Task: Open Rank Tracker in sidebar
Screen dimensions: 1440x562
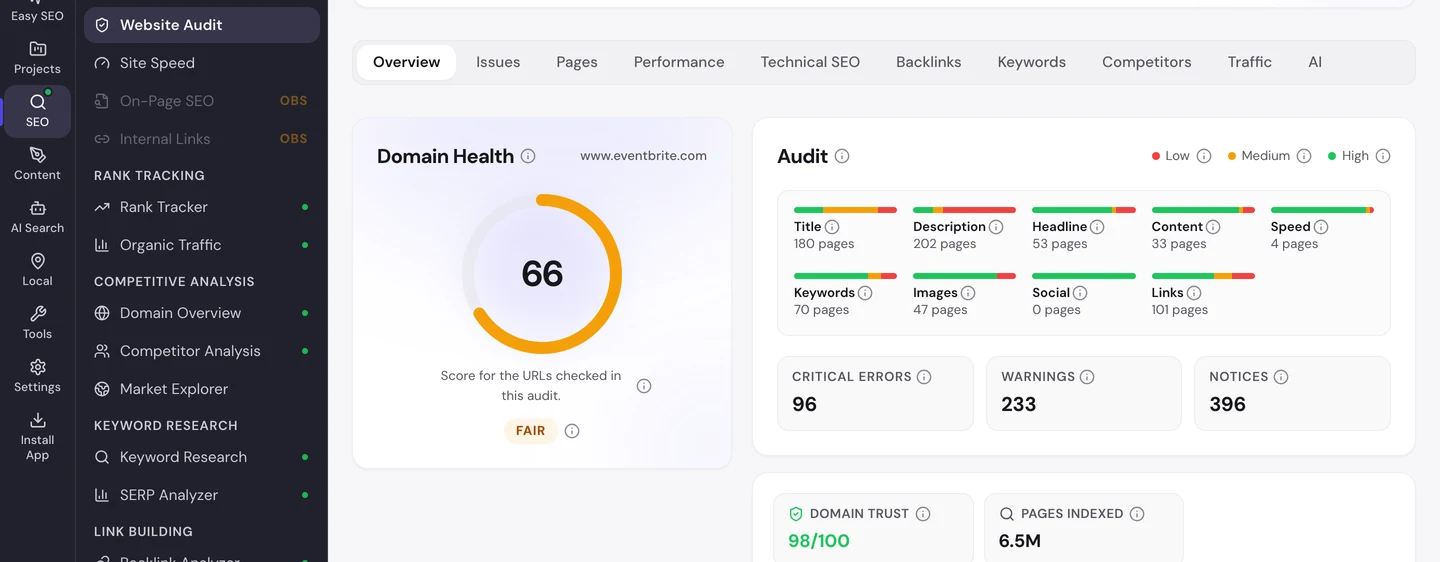Action: click(202, 207)
